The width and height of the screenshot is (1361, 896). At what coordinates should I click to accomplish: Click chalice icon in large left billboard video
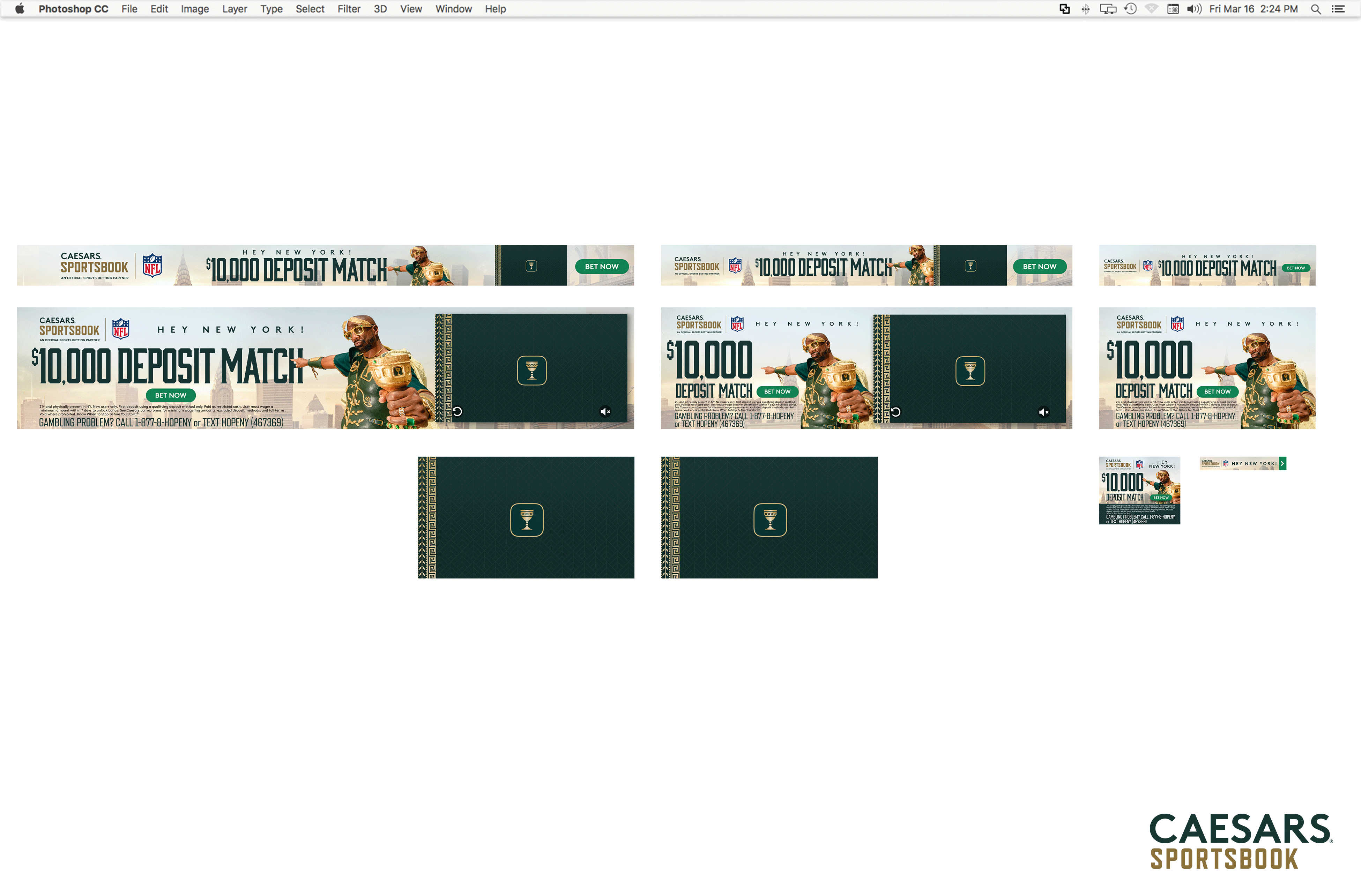tap(532, 371)
